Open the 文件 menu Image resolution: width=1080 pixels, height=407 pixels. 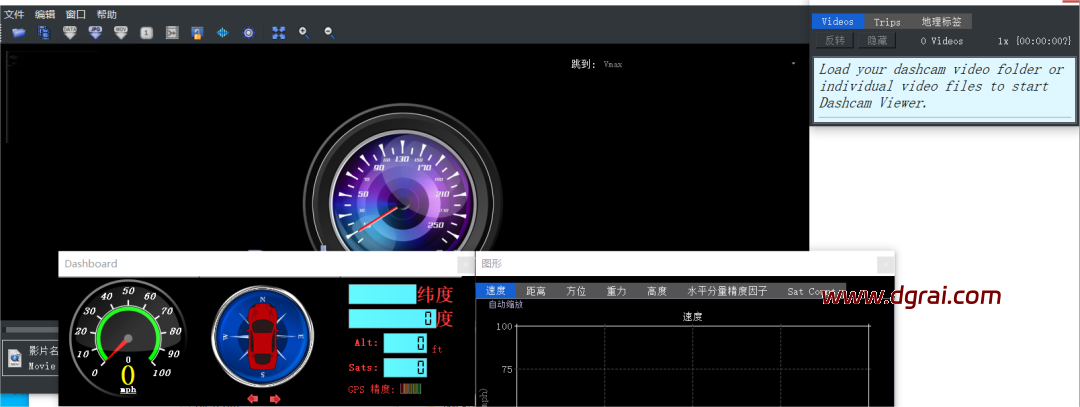pos(14,15)
